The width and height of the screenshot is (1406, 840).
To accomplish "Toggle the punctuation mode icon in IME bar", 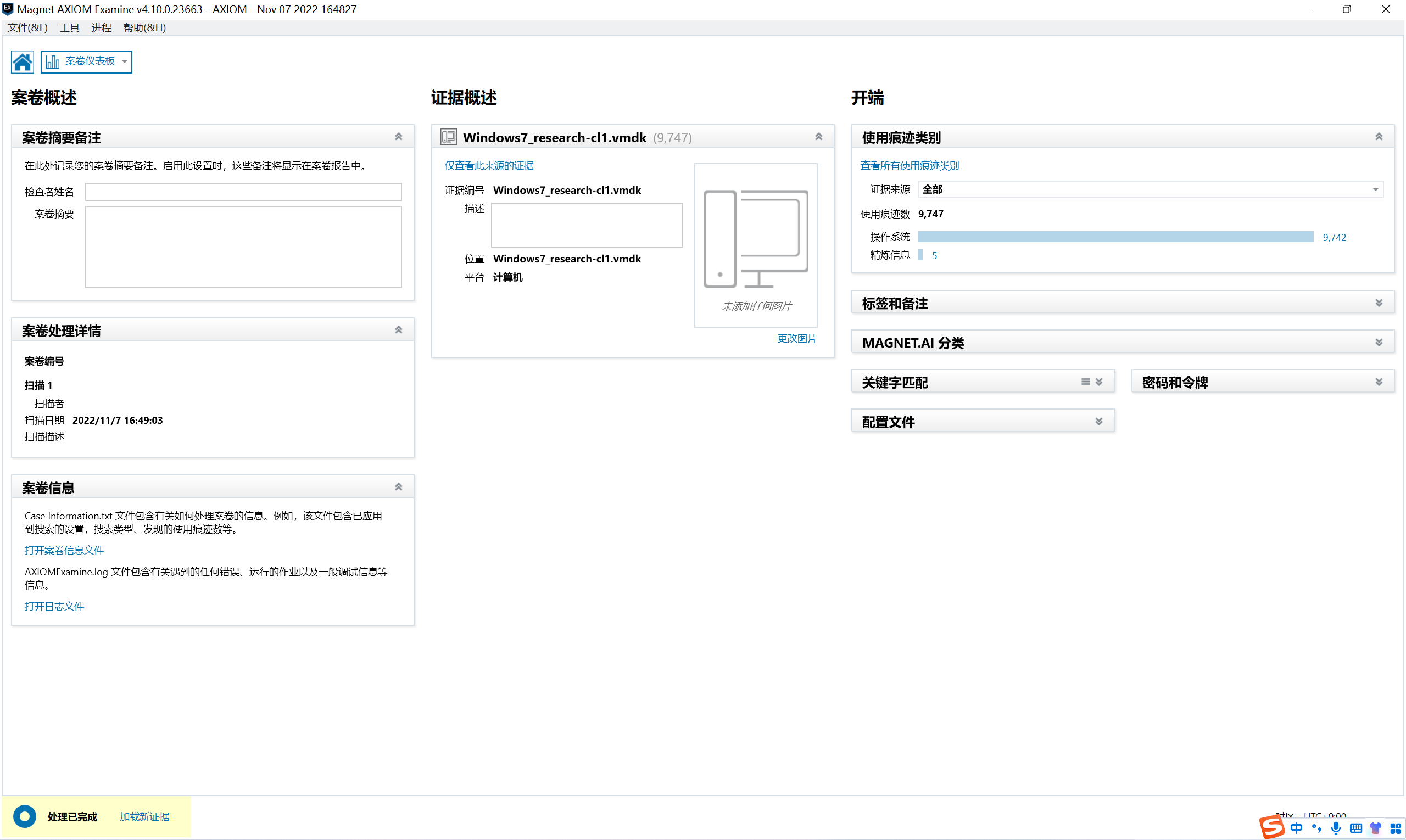I will (x=1316, y=828).
